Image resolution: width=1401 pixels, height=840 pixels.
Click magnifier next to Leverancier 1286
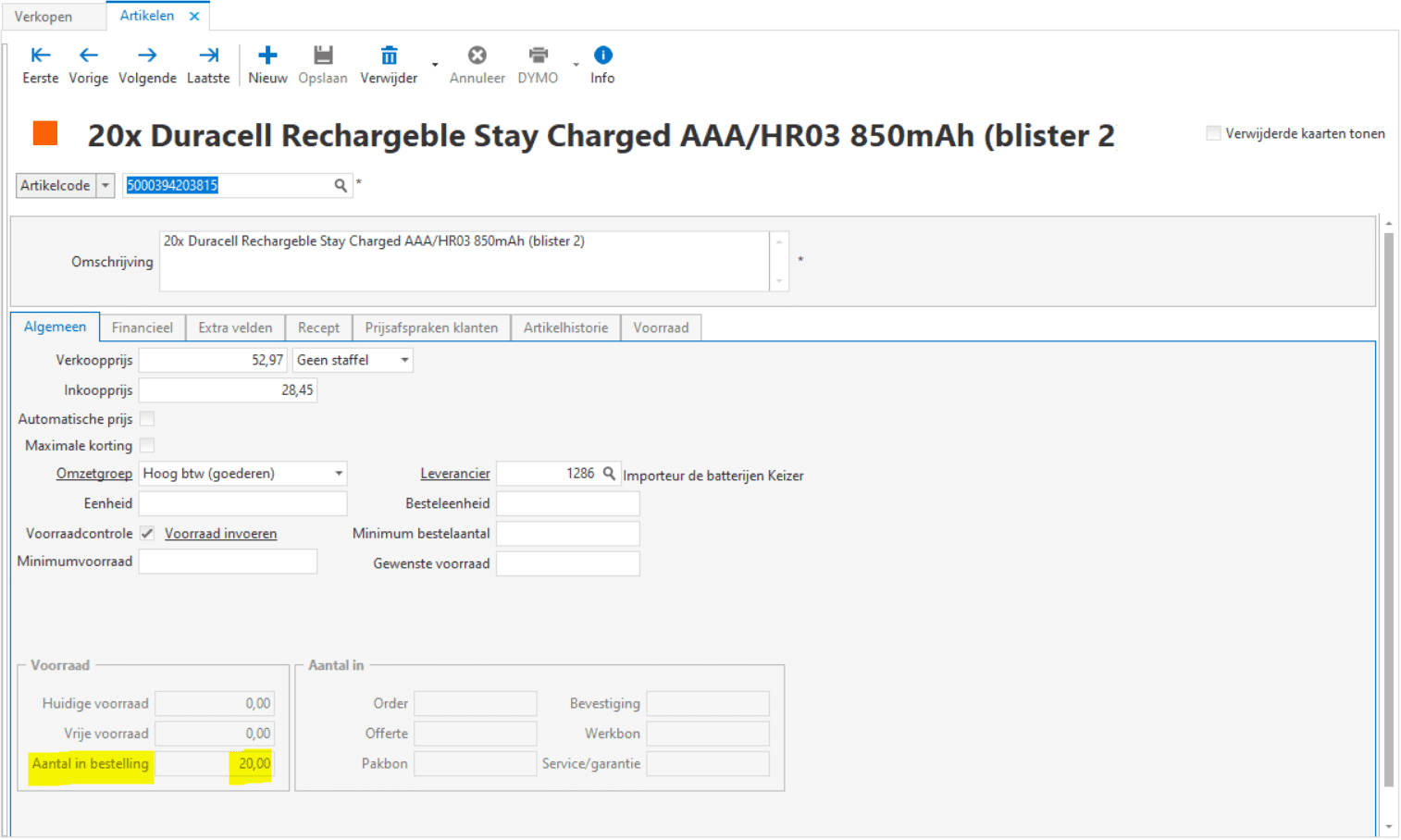coord(609,474)
